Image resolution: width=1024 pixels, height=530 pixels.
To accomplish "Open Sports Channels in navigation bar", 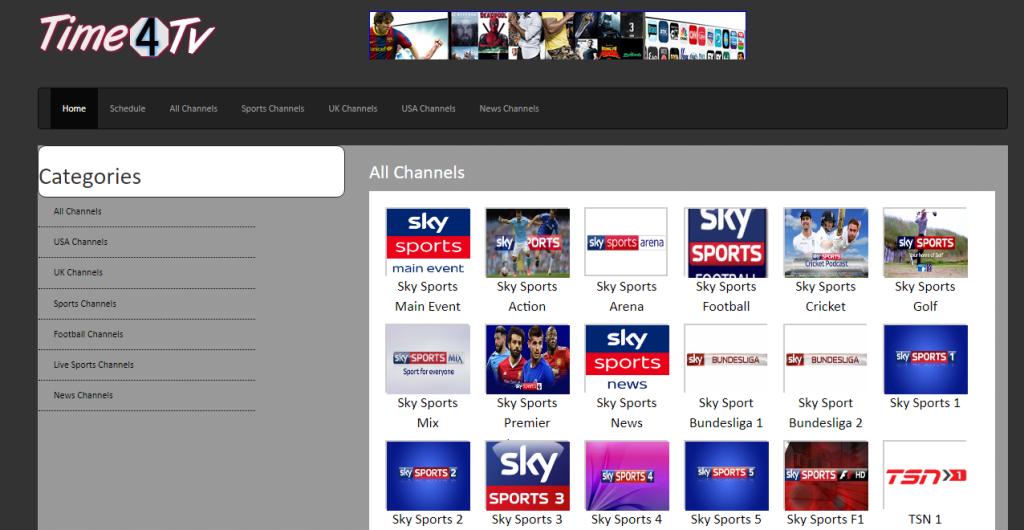I will coord(272,108).
